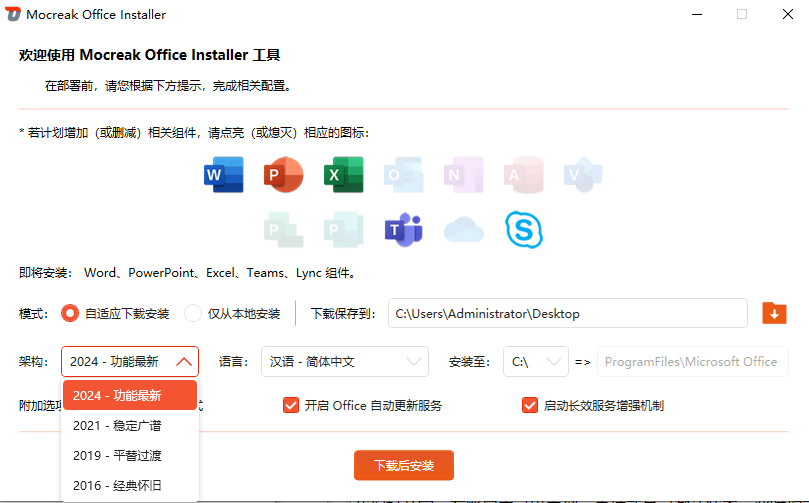Click the 下载后安装 button
809x503 pixels.
click(403, 465)
